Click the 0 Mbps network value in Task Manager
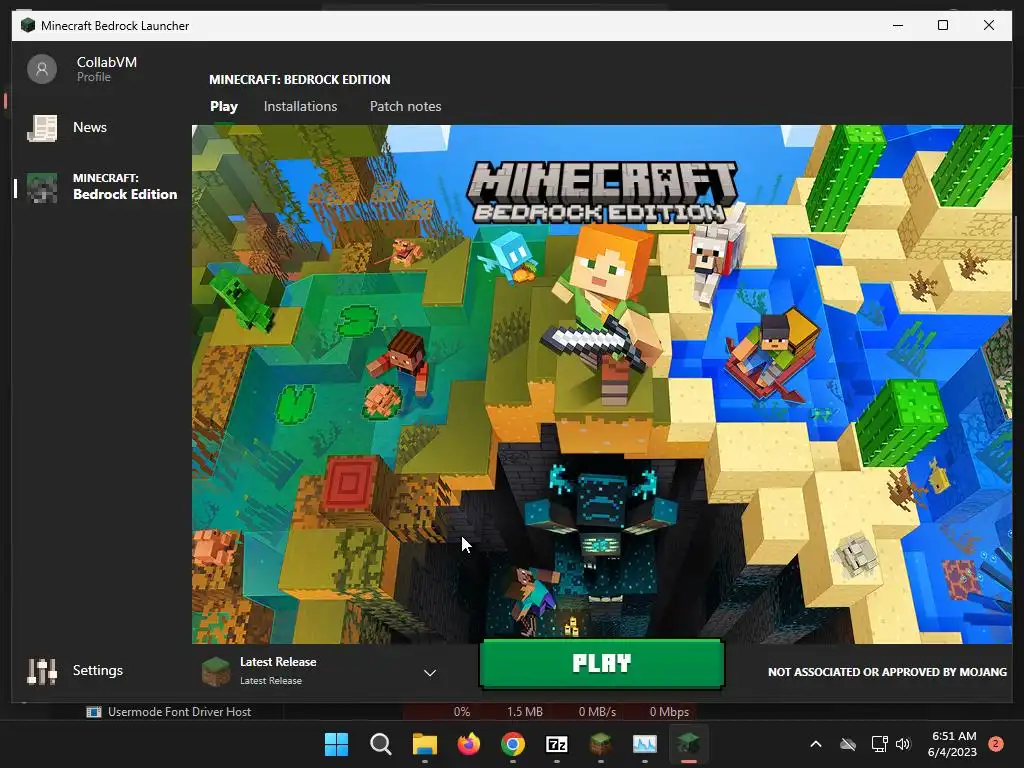The width and height of the screenshot is (1024, 768). [x=669, y=712]
